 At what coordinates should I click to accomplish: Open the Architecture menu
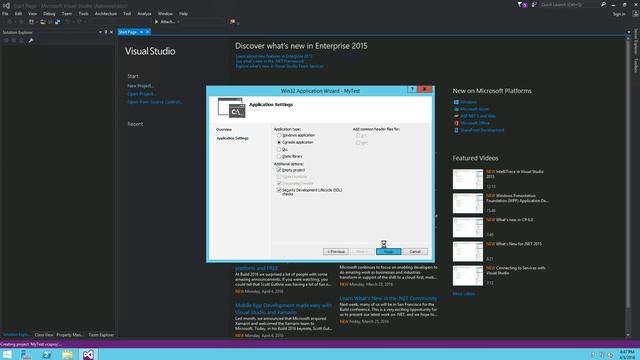[106, 13]
